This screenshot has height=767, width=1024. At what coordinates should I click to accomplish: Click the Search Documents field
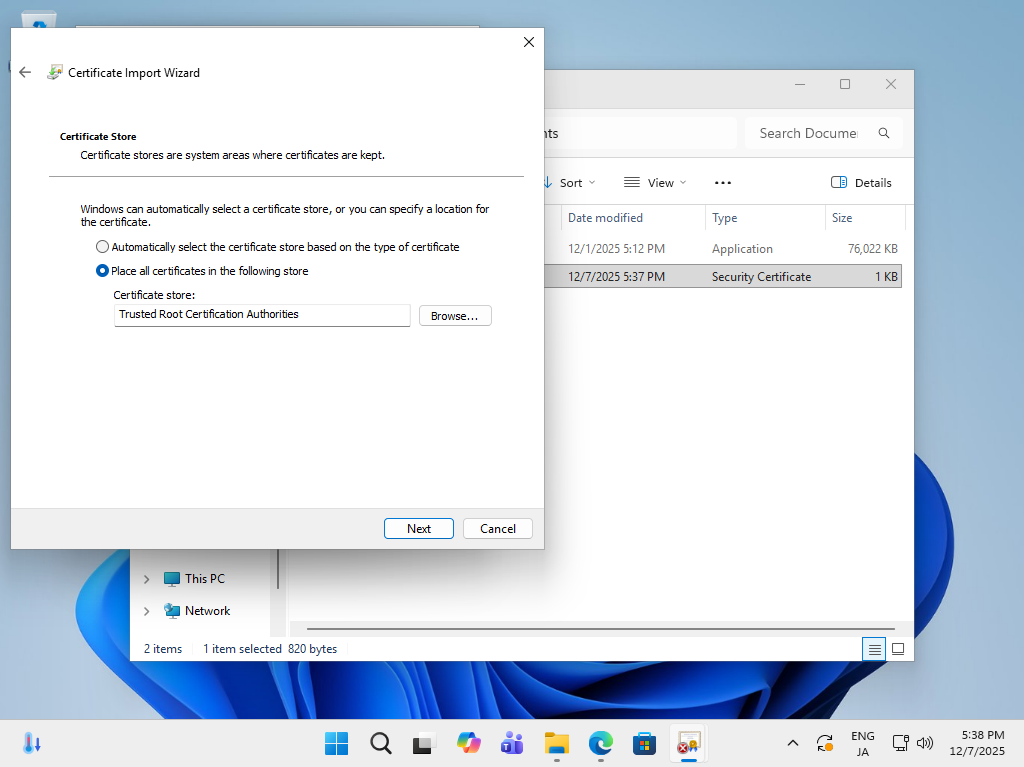(x=808, y=133)
